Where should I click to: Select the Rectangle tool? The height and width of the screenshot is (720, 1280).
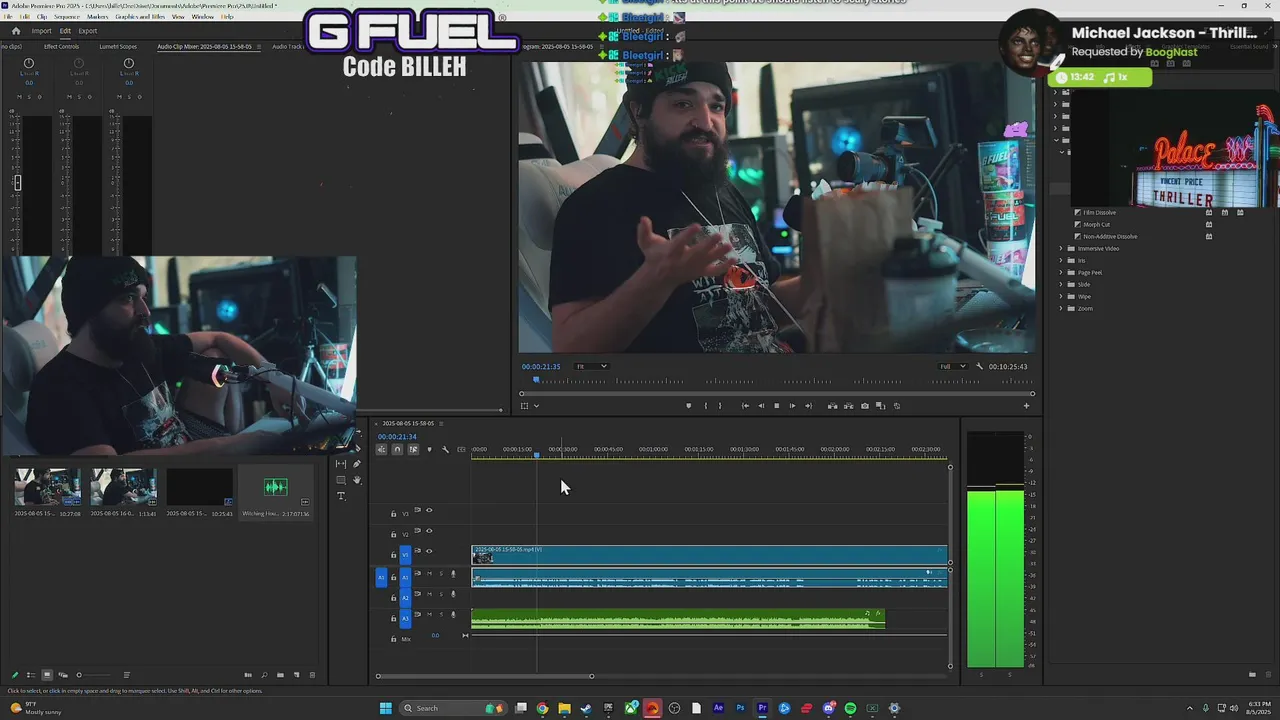[341, 480]
